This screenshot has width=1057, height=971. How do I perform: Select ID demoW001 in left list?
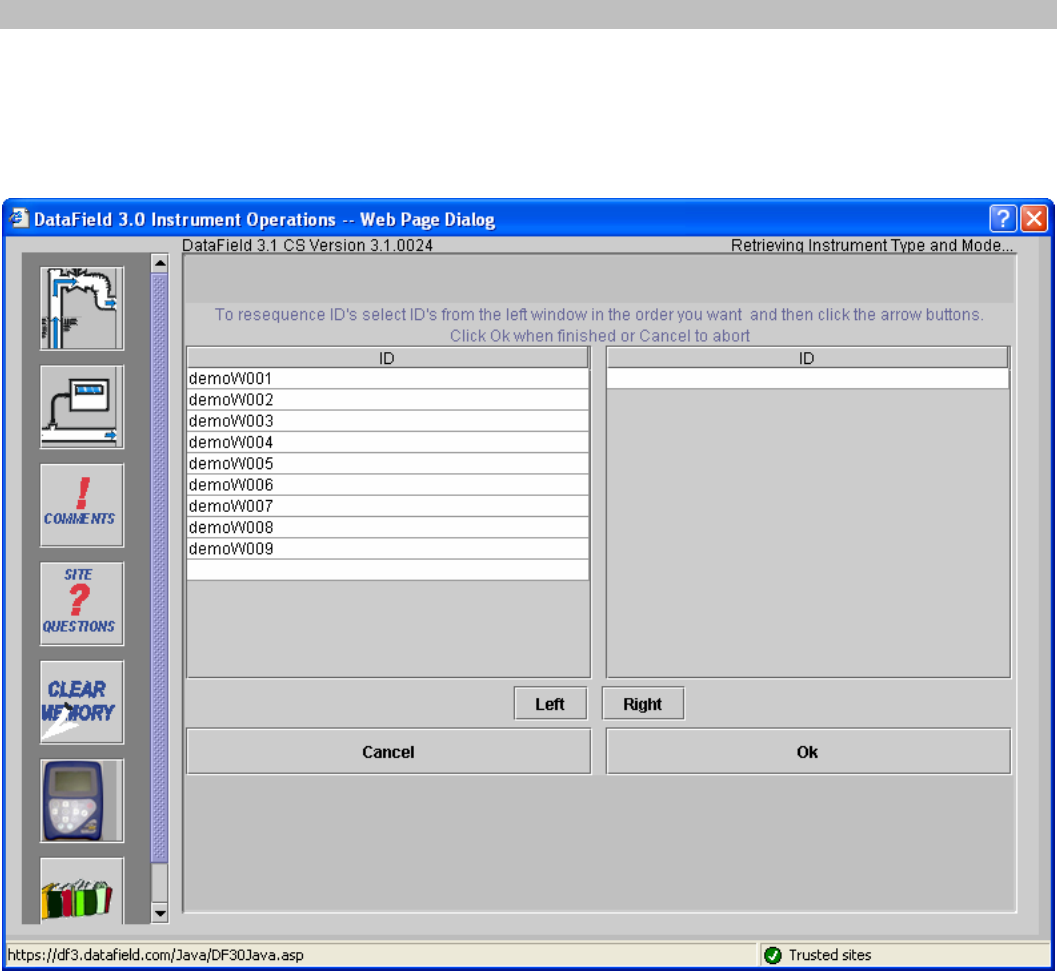tap(388, 379)
